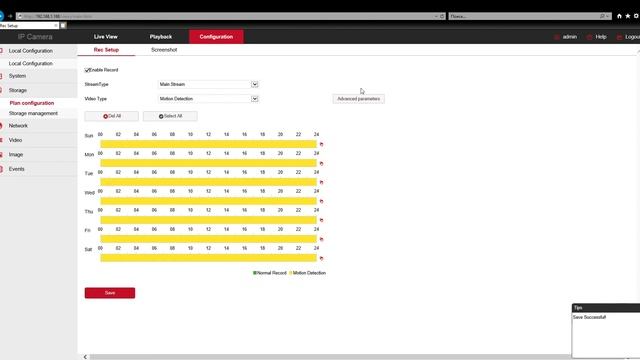
Task: Click the Help link in header
Action: tap(601, 37)
